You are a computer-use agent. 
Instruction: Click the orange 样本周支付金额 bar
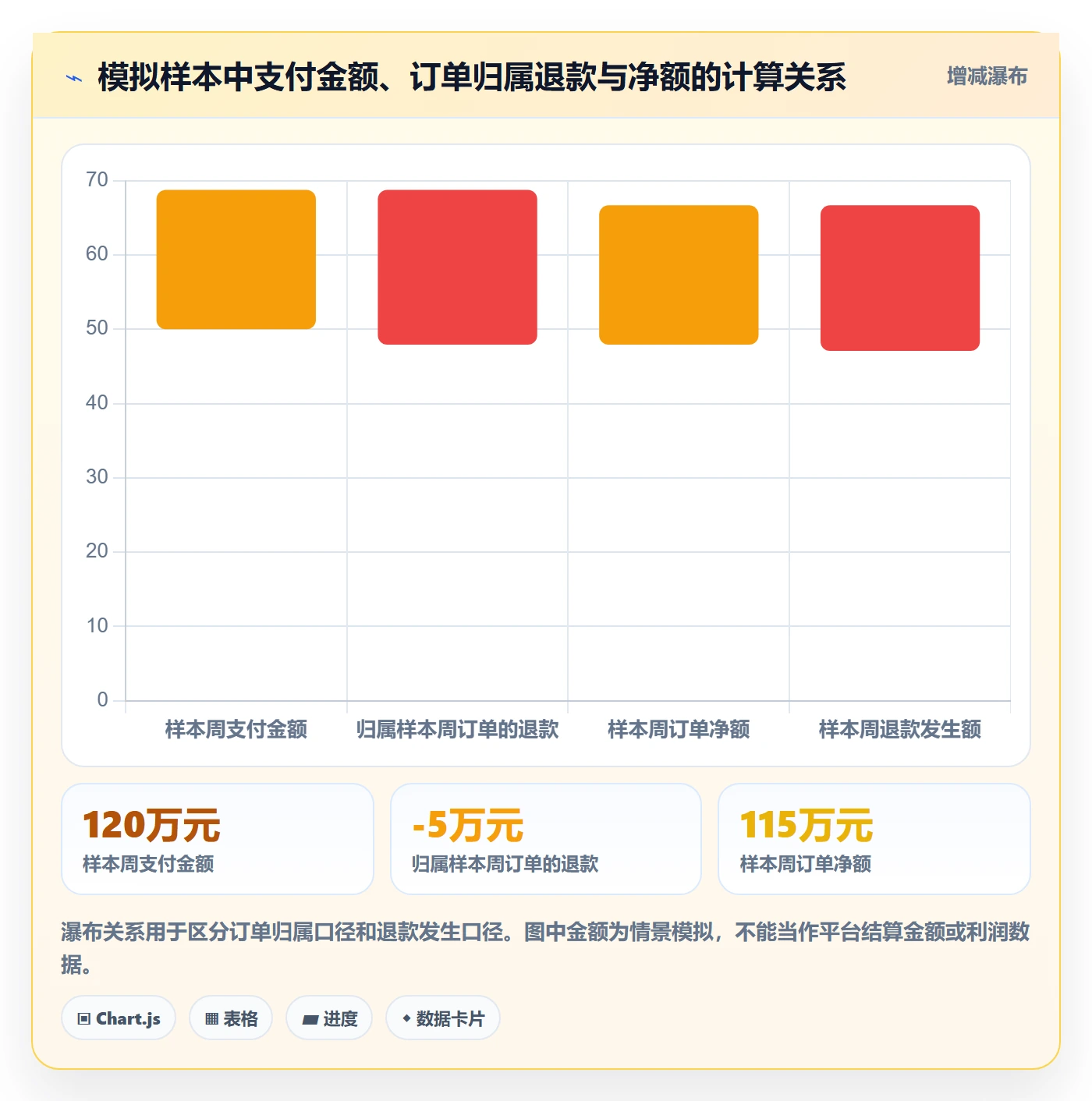(236, 259)
